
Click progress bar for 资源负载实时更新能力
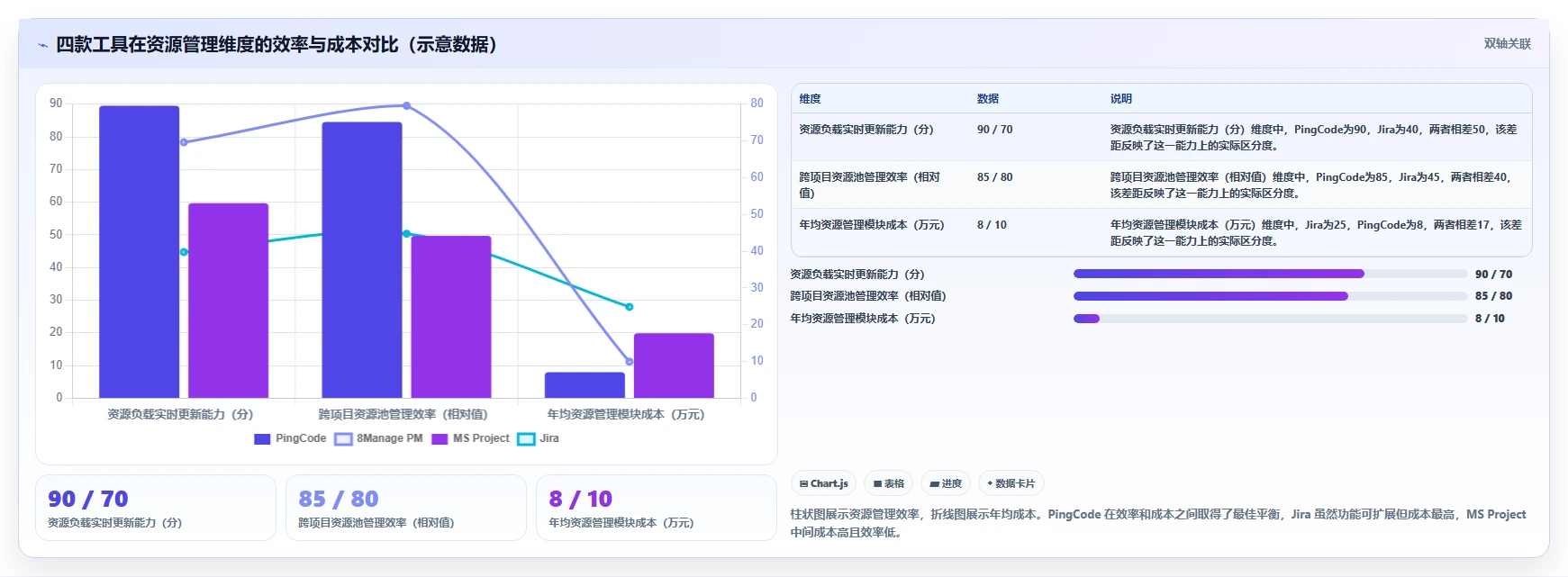(1270, 274)
